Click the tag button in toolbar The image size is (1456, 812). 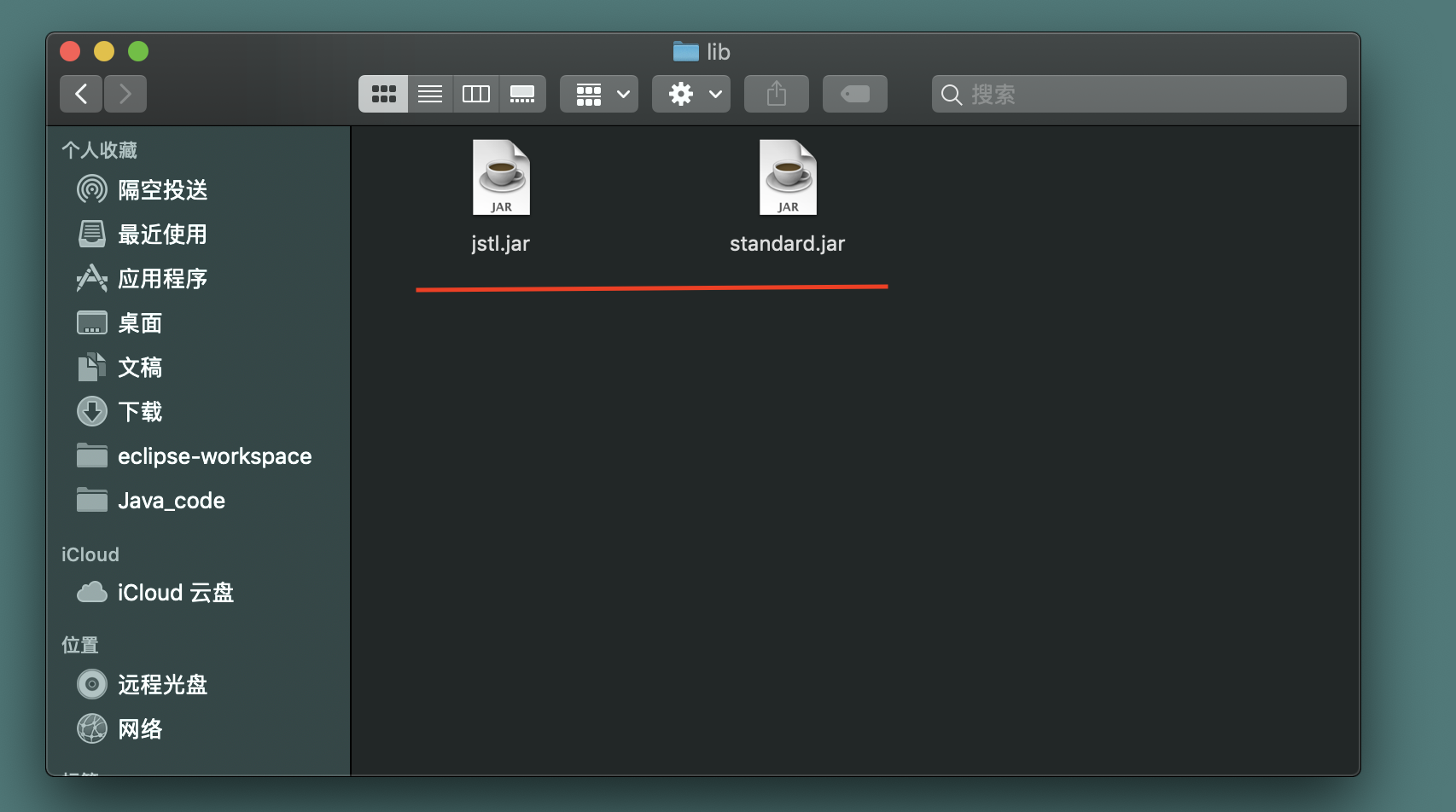pyautogui.click(x=854, y=94)
